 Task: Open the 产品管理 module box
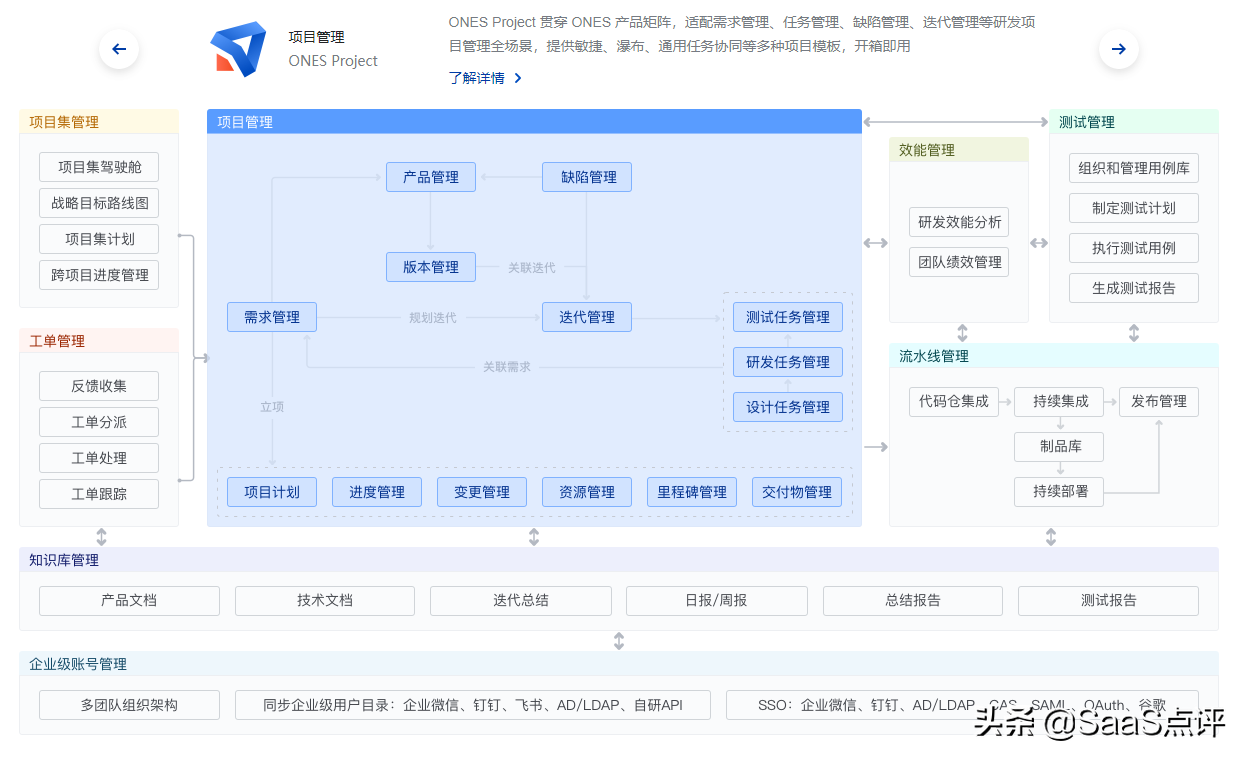[430, 176]
